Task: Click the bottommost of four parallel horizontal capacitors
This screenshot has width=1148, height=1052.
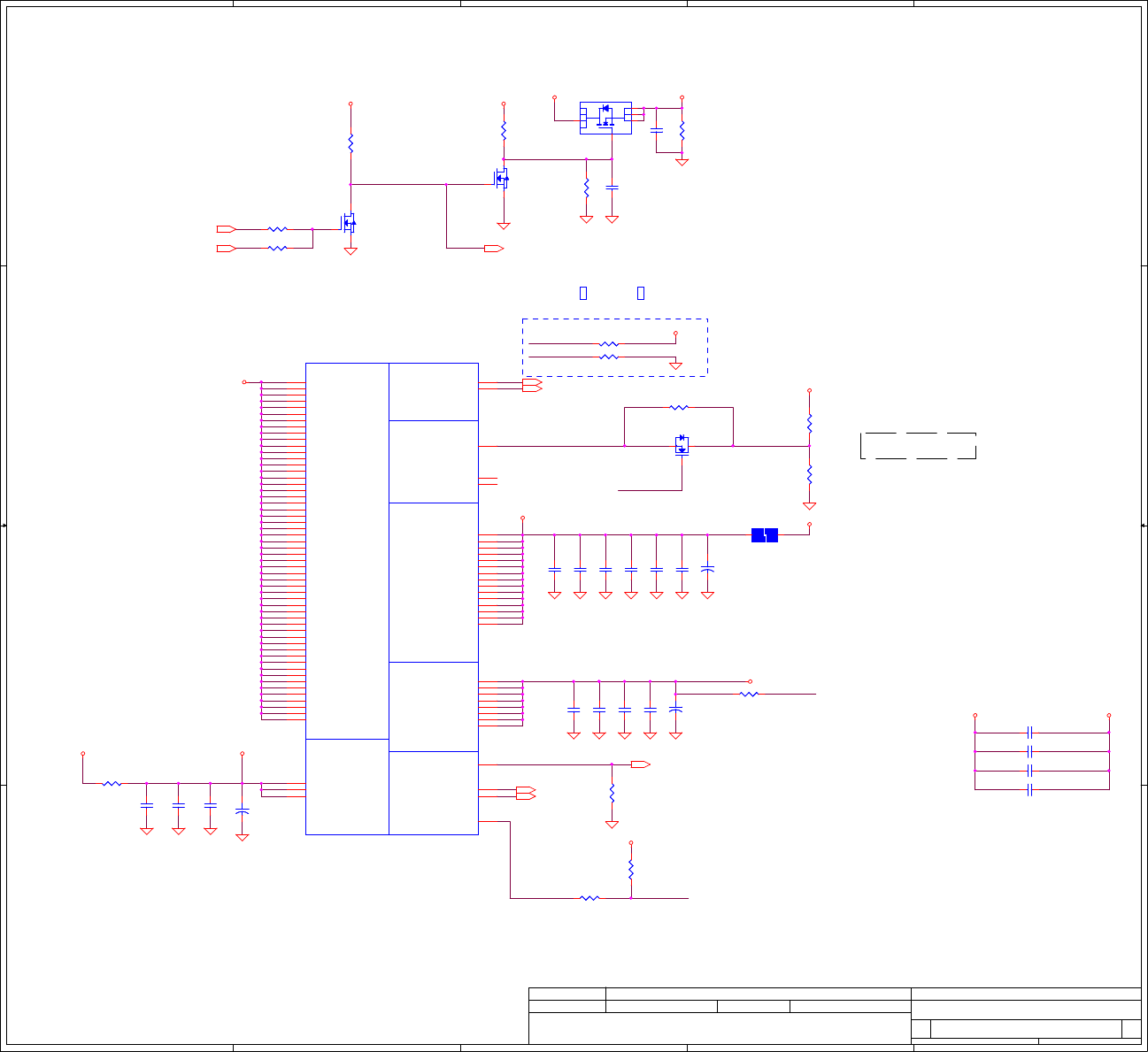Action: (x=1029, y=789)
